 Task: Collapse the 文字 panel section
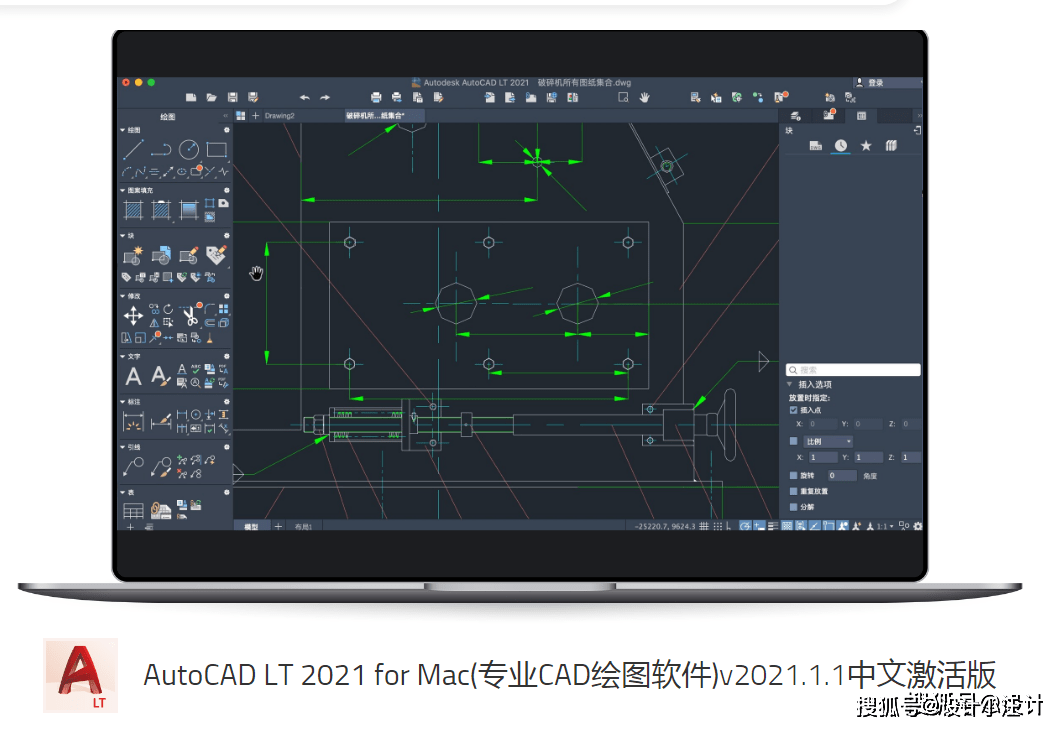[122, 357]
